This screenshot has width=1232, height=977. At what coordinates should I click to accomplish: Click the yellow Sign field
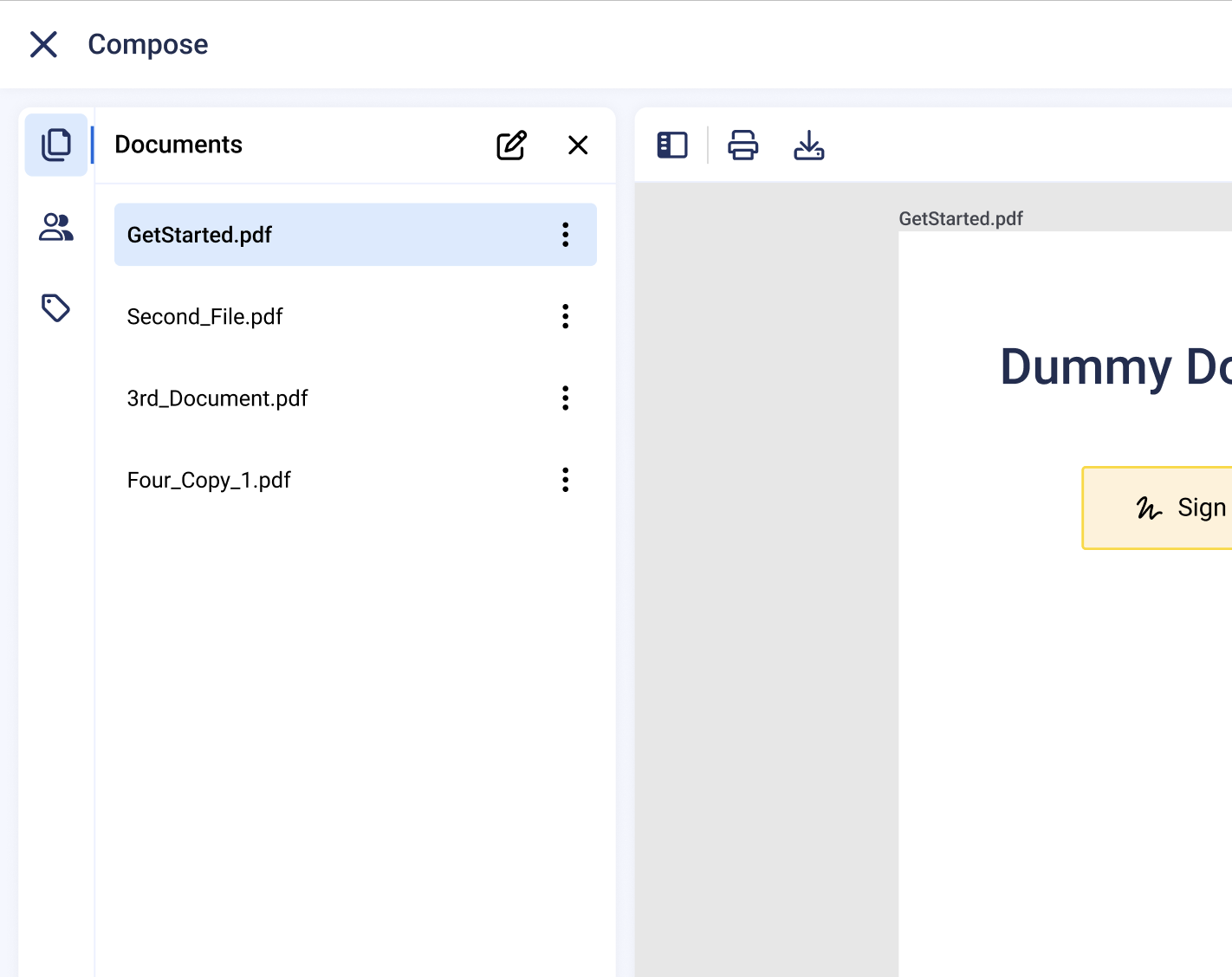pos(1161,508)
